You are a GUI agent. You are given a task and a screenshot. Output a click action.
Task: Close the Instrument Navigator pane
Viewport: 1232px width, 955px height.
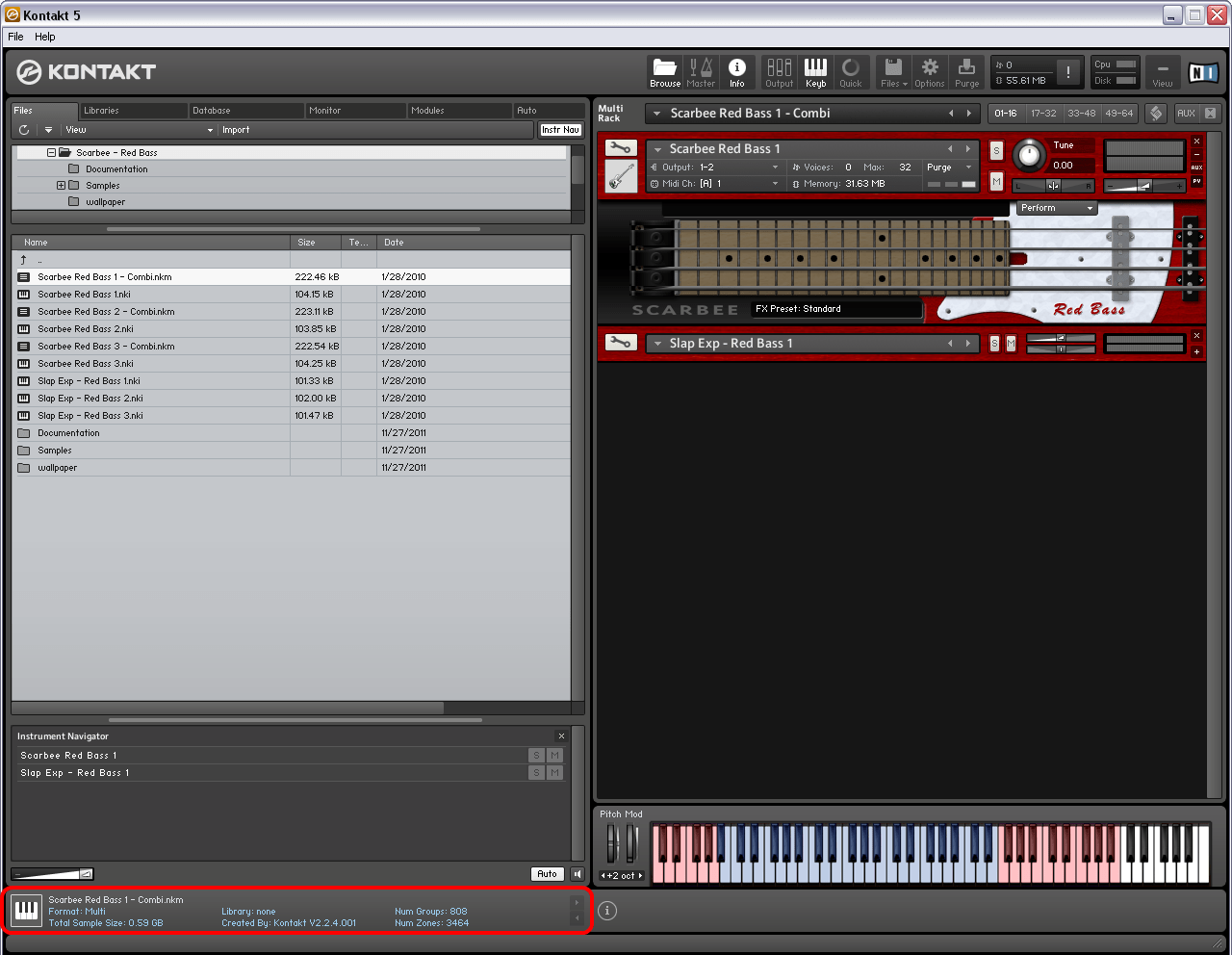pos(561,736)
